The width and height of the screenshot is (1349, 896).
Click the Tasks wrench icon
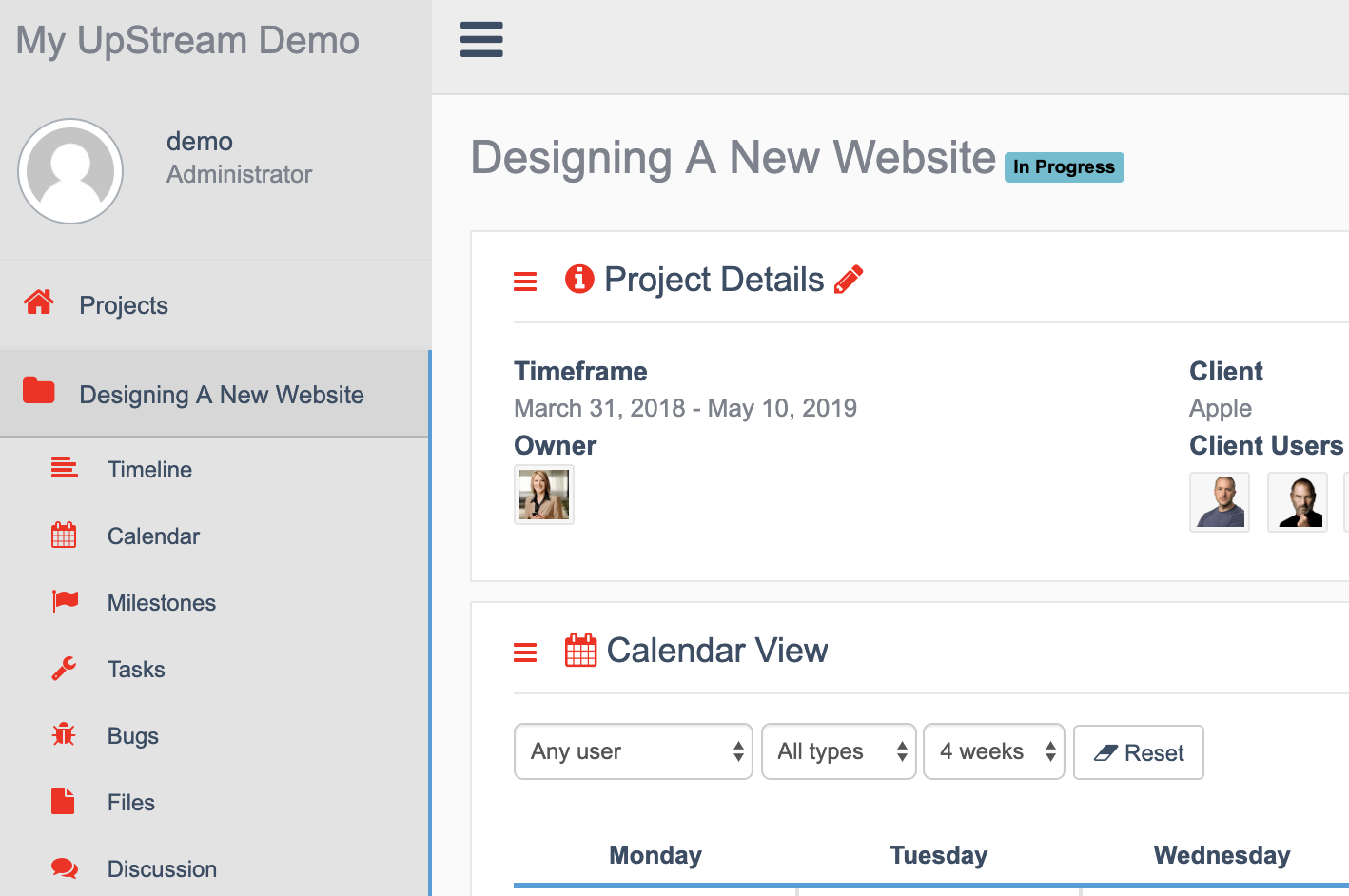click(x=64, y=669)
